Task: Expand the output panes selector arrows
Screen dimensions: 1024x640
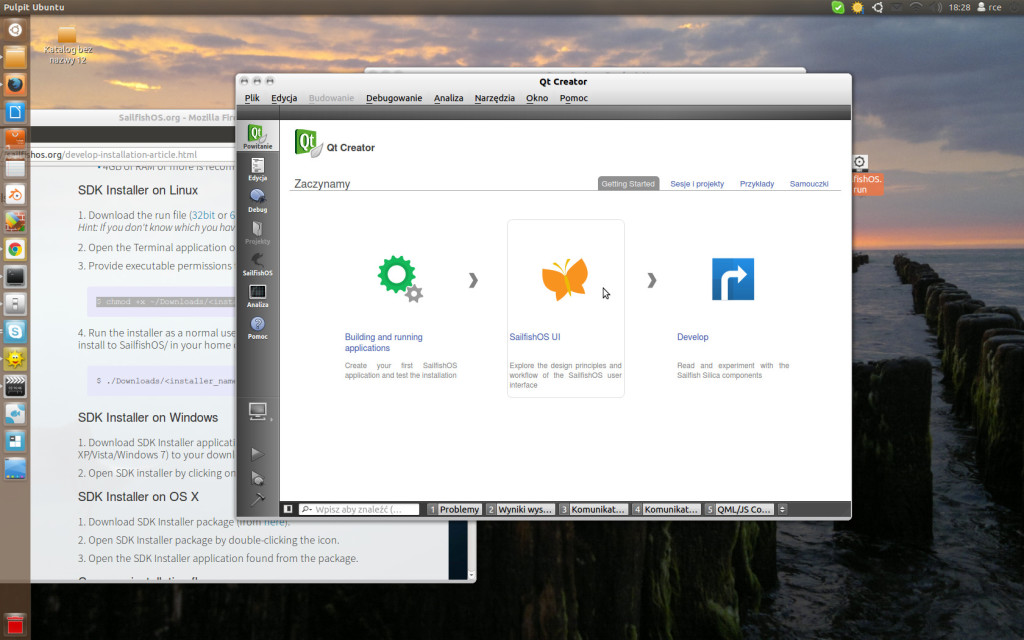Action: pos(782,509)
